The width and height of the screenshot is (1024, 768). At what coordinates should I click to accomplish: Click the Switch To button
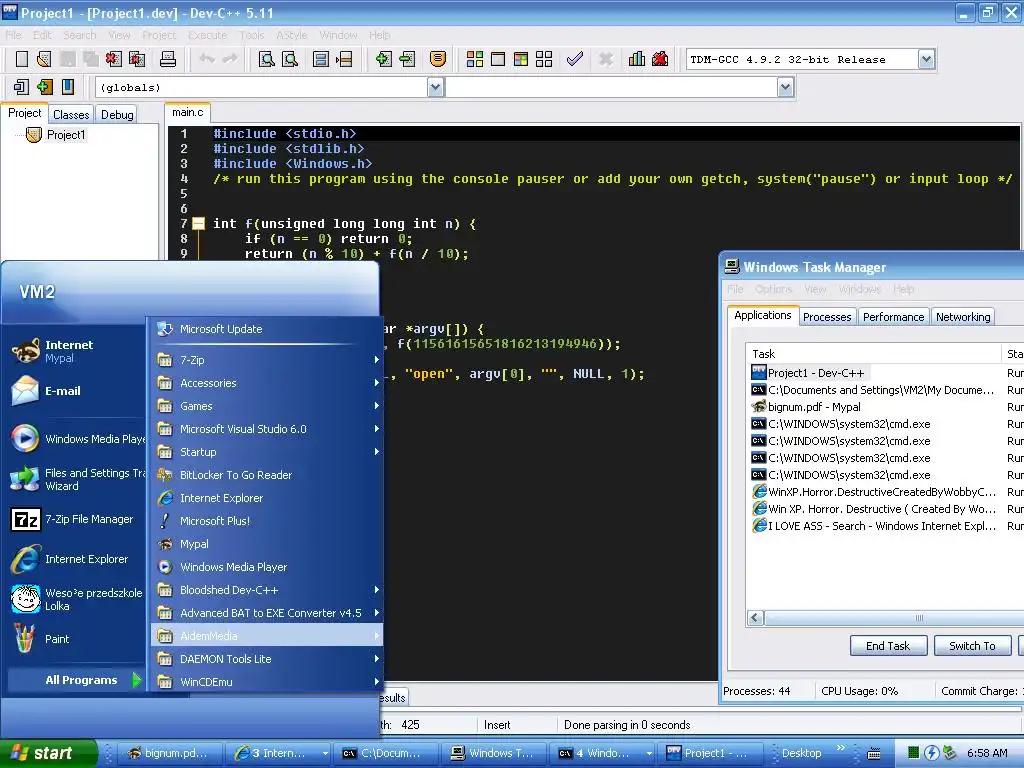972,646
